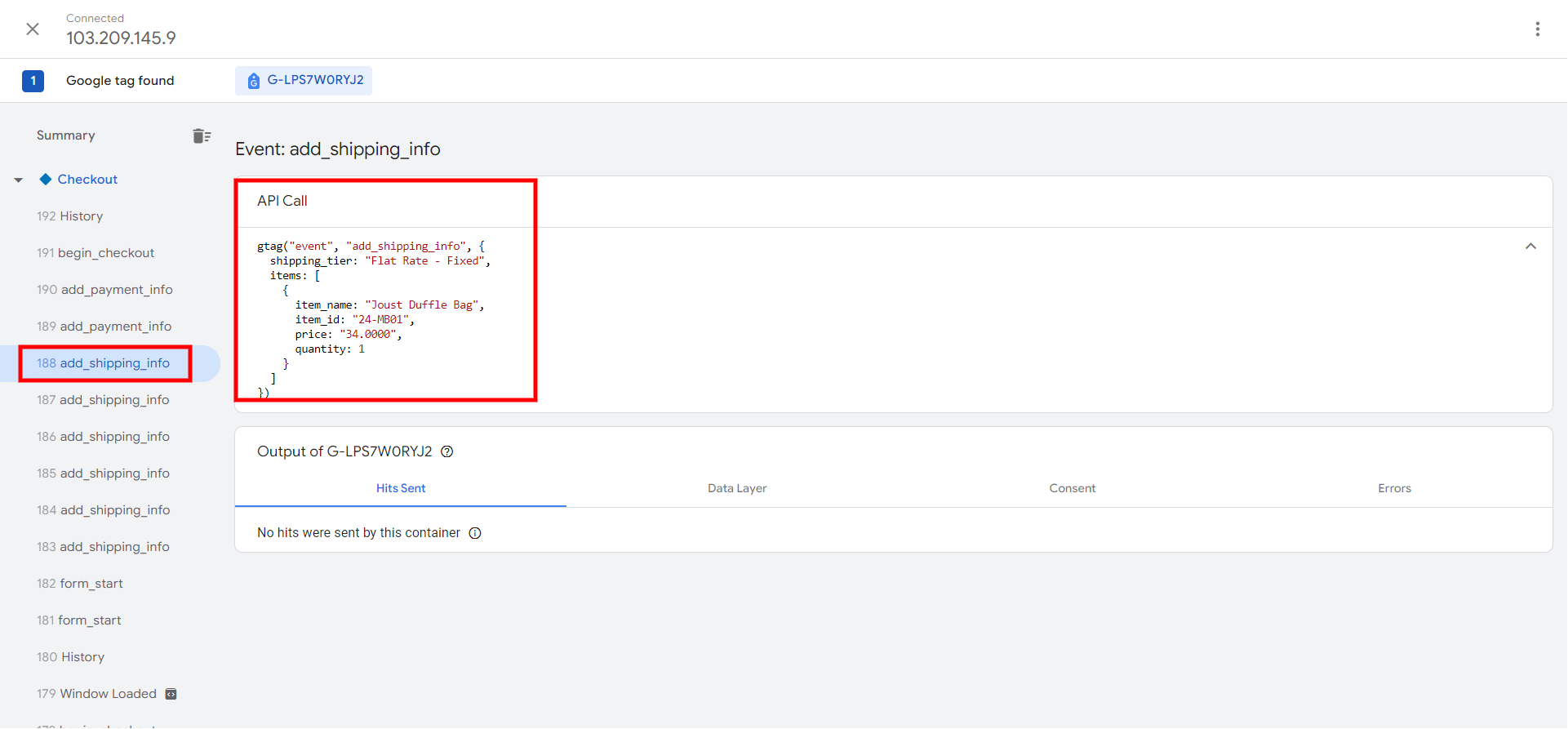The width and height of the screenshot is (1568, 729).
Task: Show the Errors tab
Action: point(1393,488)
